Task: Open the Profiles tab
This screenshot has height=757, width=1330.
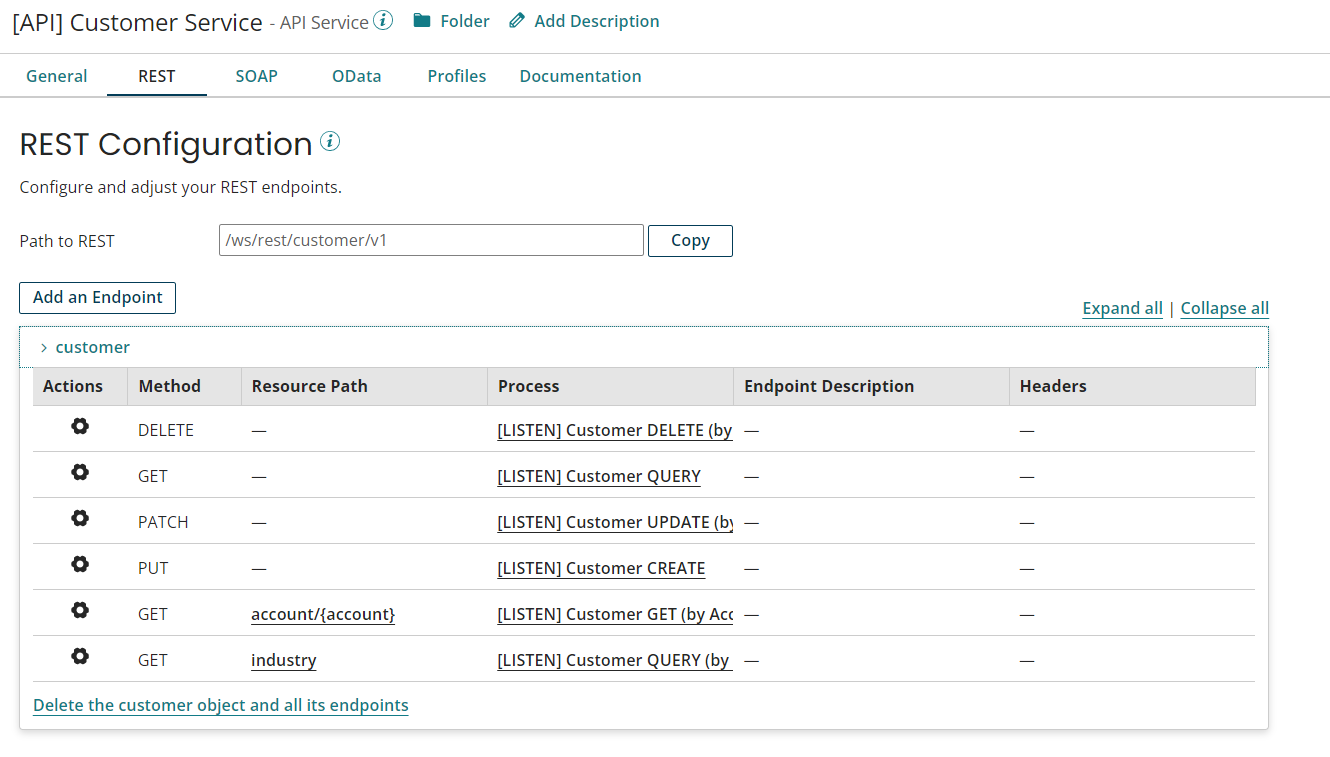Action: (456, 75)
